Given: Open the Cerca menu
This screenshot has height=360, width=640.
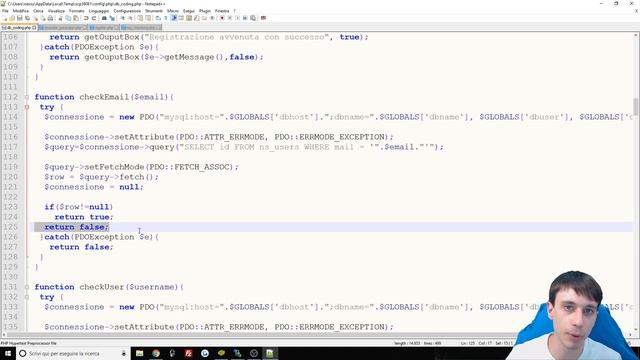Looking at the screenshot, I should coord(38,11).
